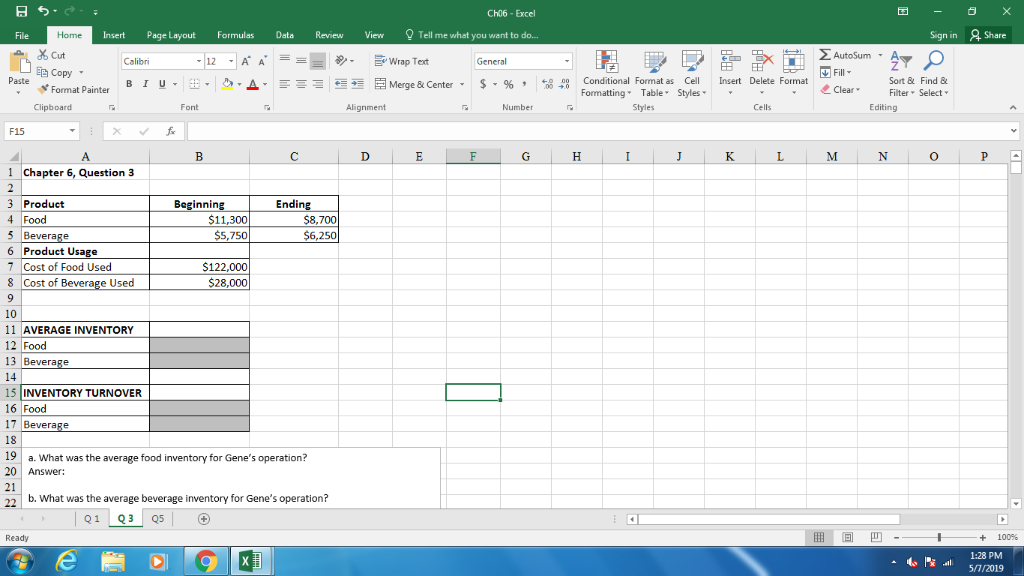
Task: Select the Q5 sheet tab
Action: 157,518
